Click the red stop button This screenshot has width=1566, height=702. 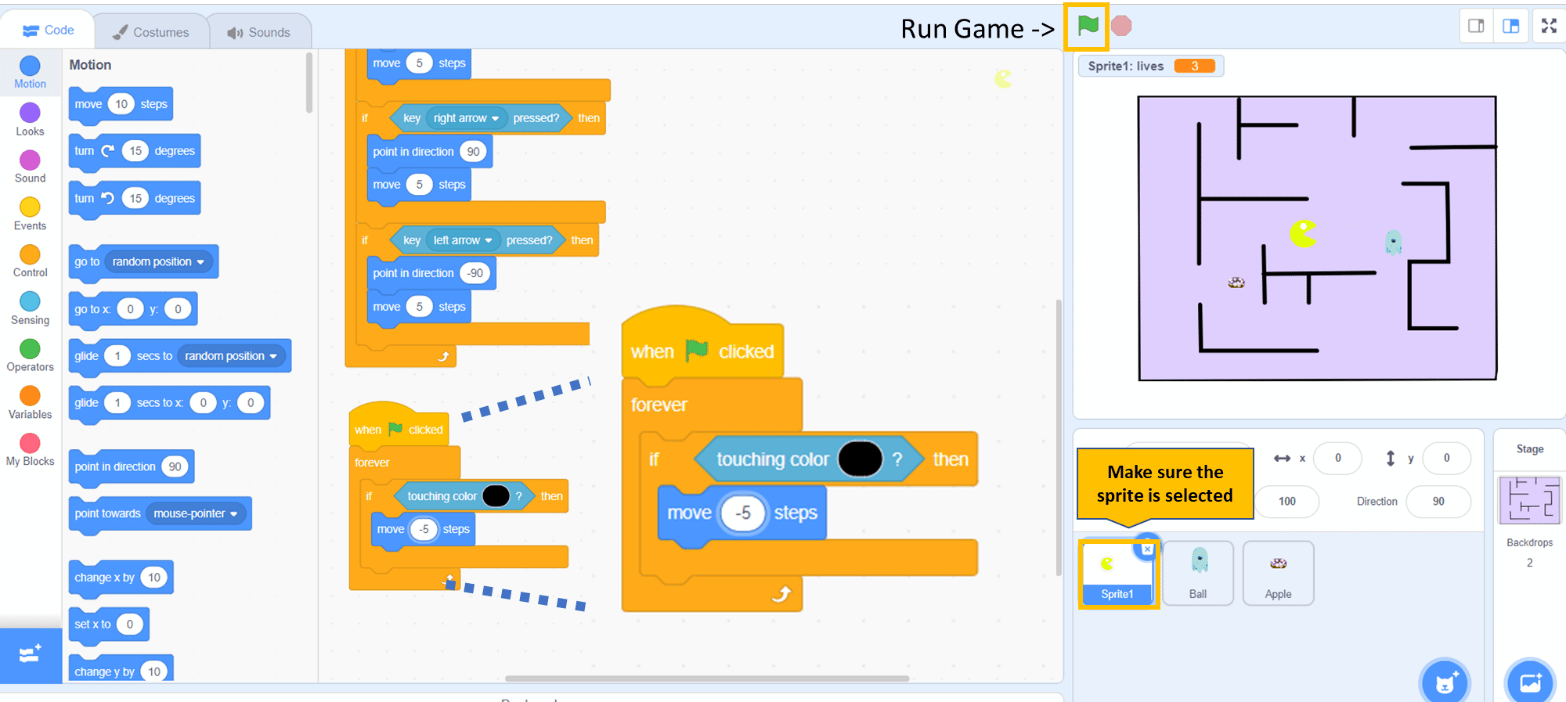coord(1122,26)
